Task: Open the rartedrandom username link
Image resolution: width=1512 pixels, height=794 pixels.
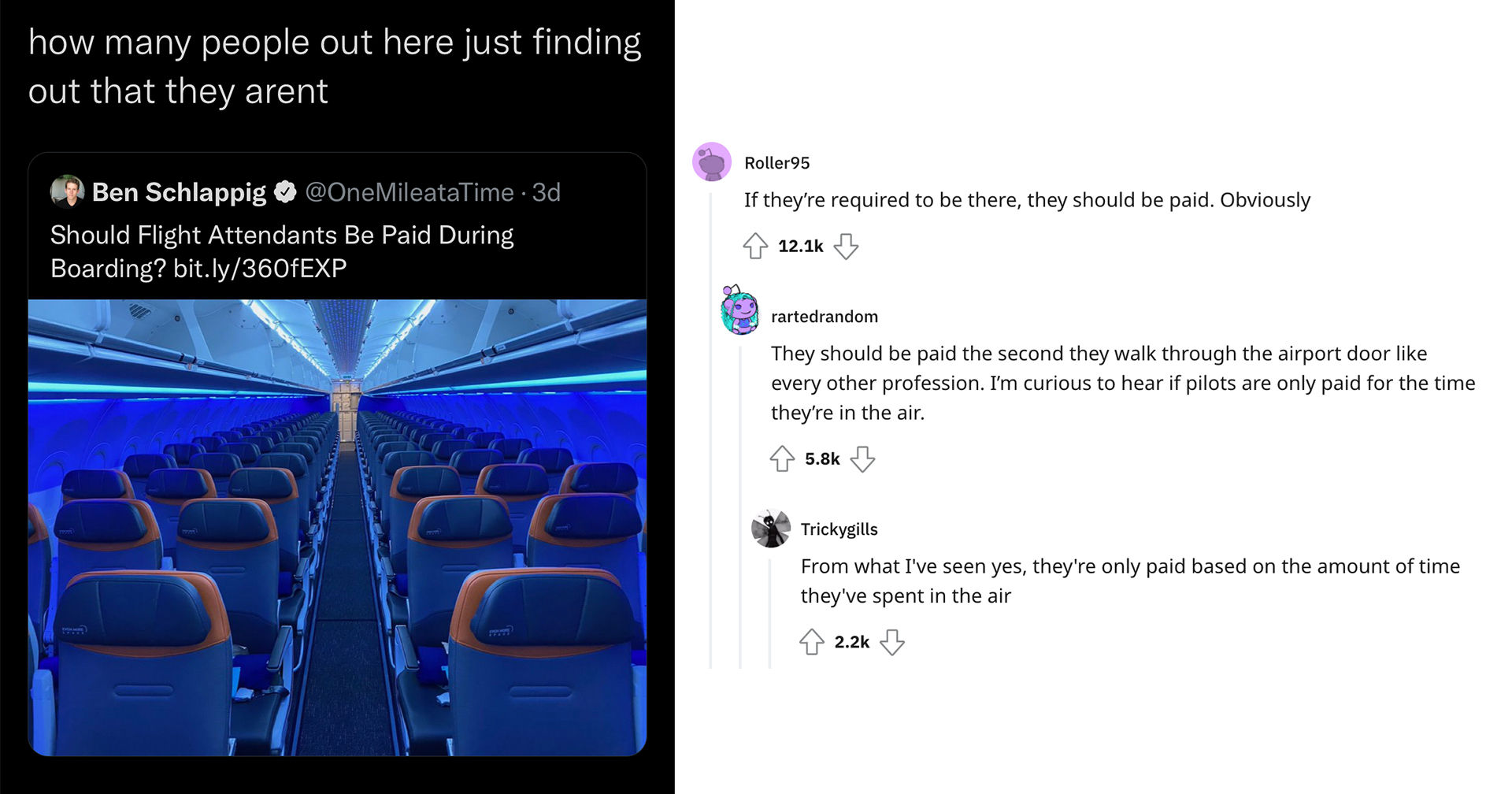Action: point(824,317)
